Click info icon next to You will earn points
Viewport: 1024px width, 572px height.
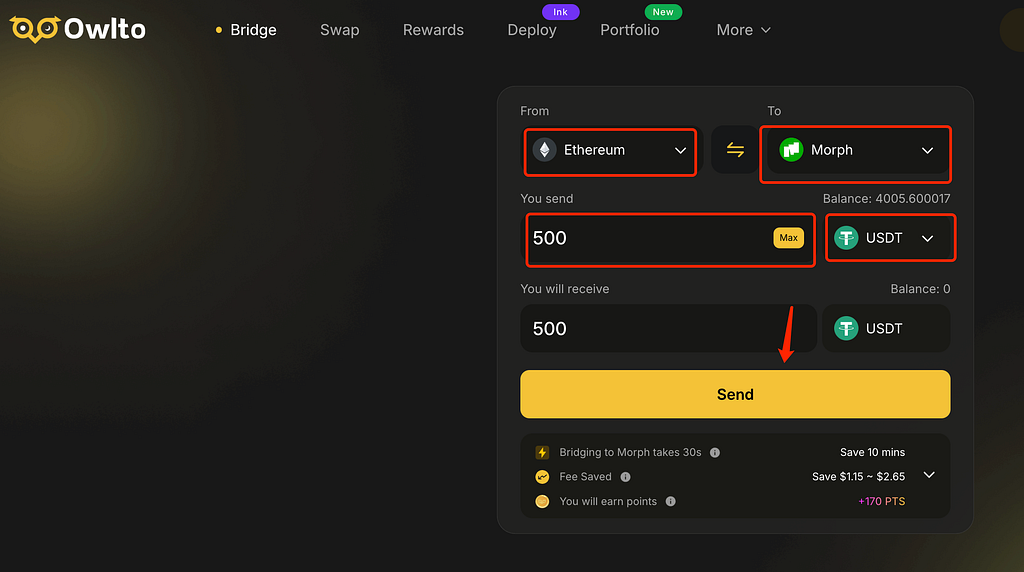click(671, 501)
